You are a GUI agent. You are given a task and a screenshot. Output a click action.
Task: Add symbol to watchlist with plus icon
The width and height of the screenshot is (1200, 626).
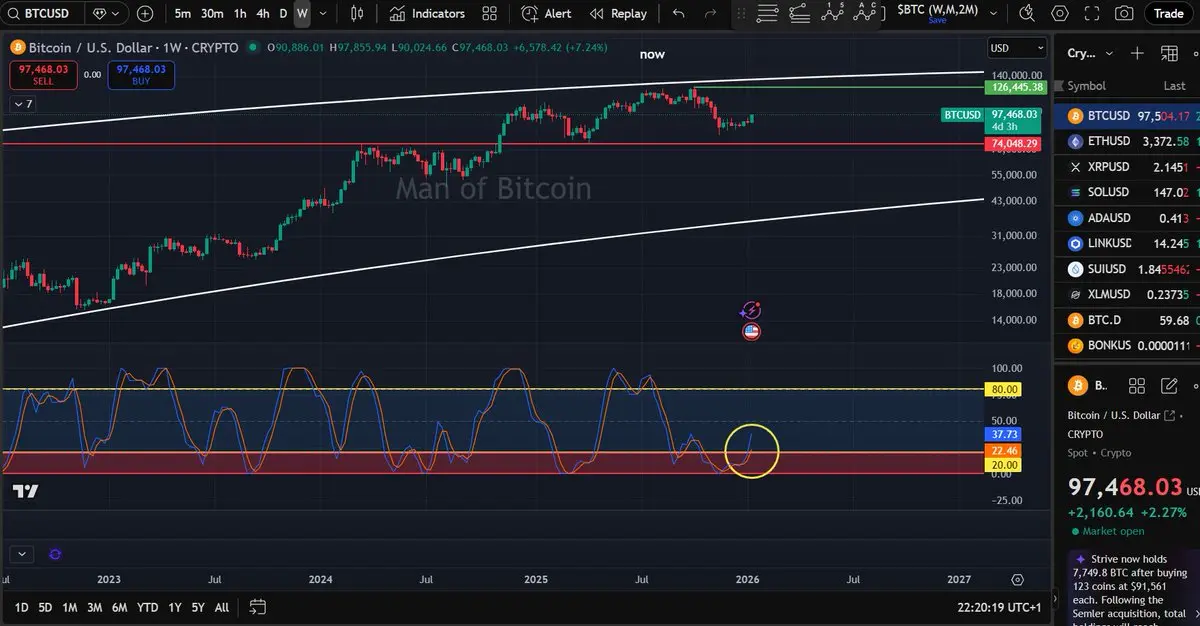(1137, 53)
